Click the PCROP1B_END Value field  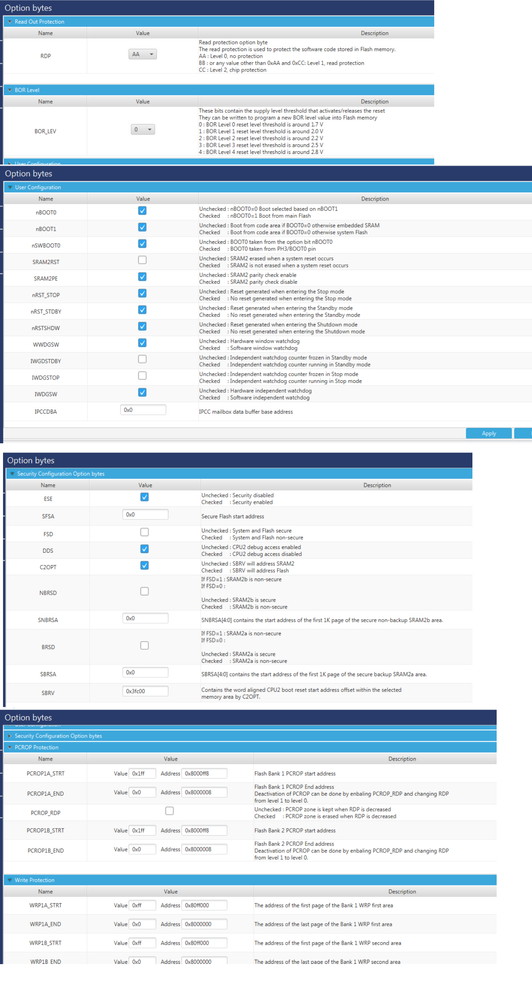coord(142,849)
